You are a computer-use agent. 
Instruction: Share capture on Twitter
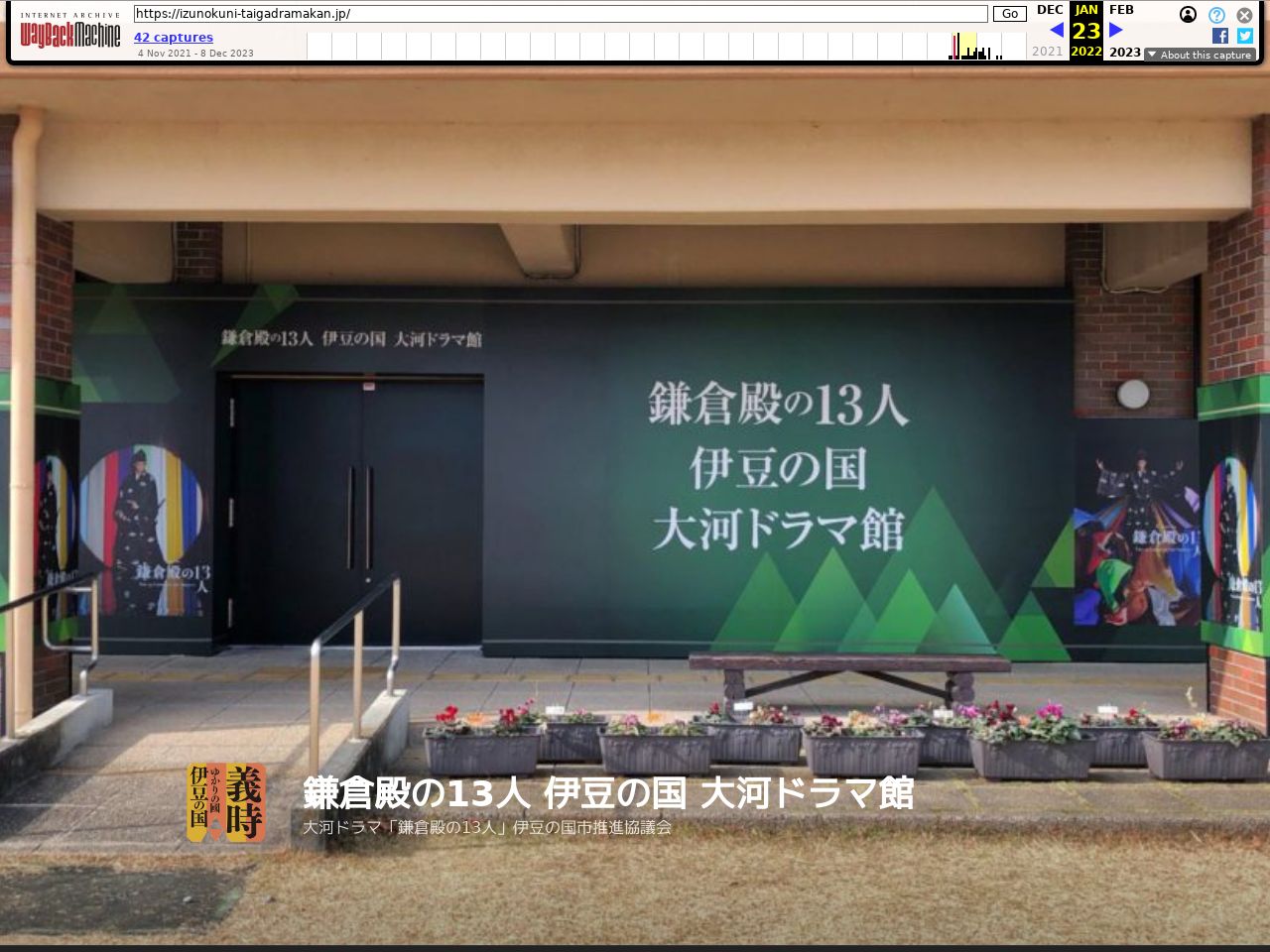tap(1245, 36)
